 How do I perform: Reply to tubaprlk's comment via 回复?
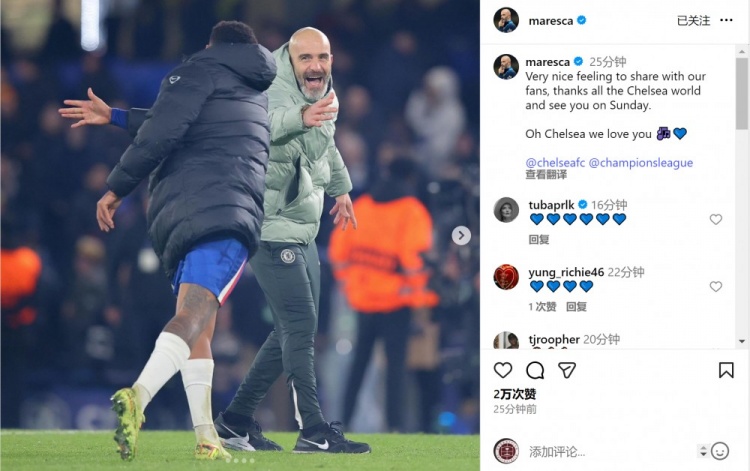pyautogui.click(x=539, y=240)
